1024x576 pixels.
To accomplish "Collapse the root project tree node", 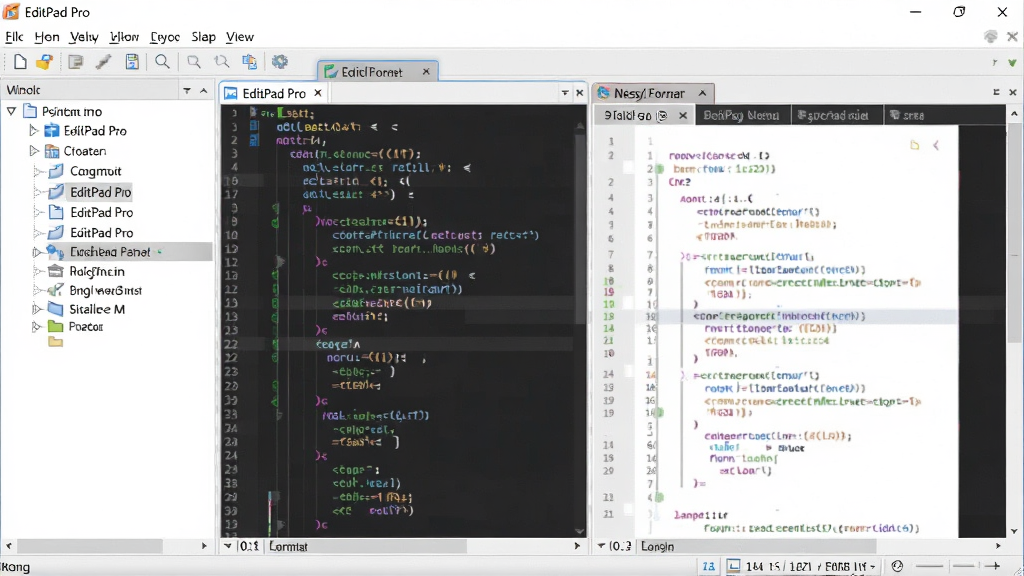I will coord(11,111).
